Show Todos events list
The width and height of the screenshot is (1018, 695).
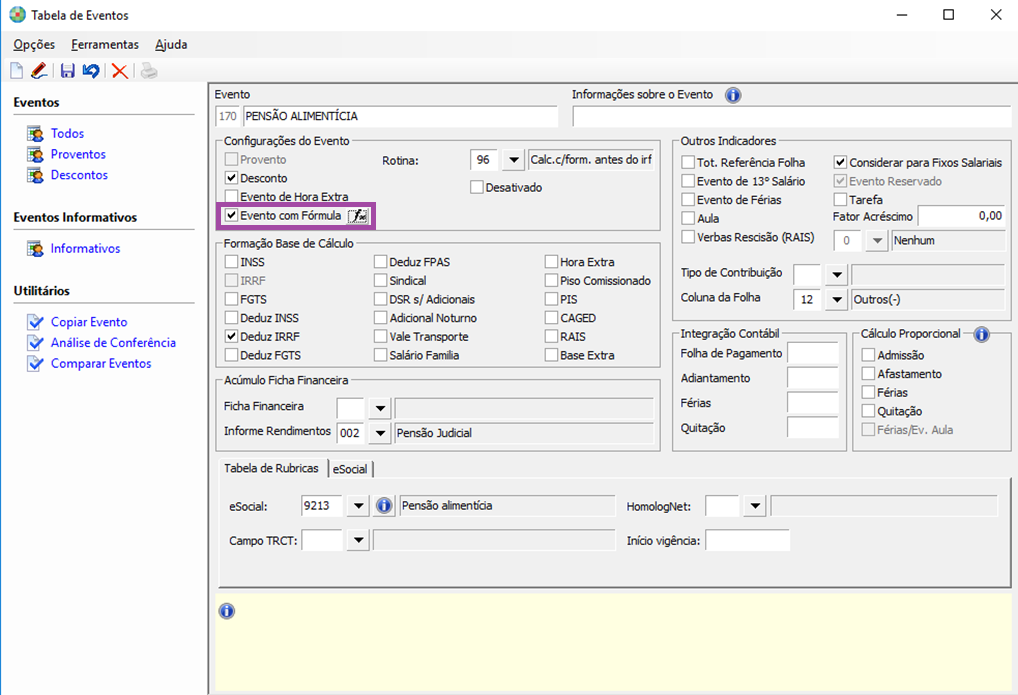coord(68,133)
